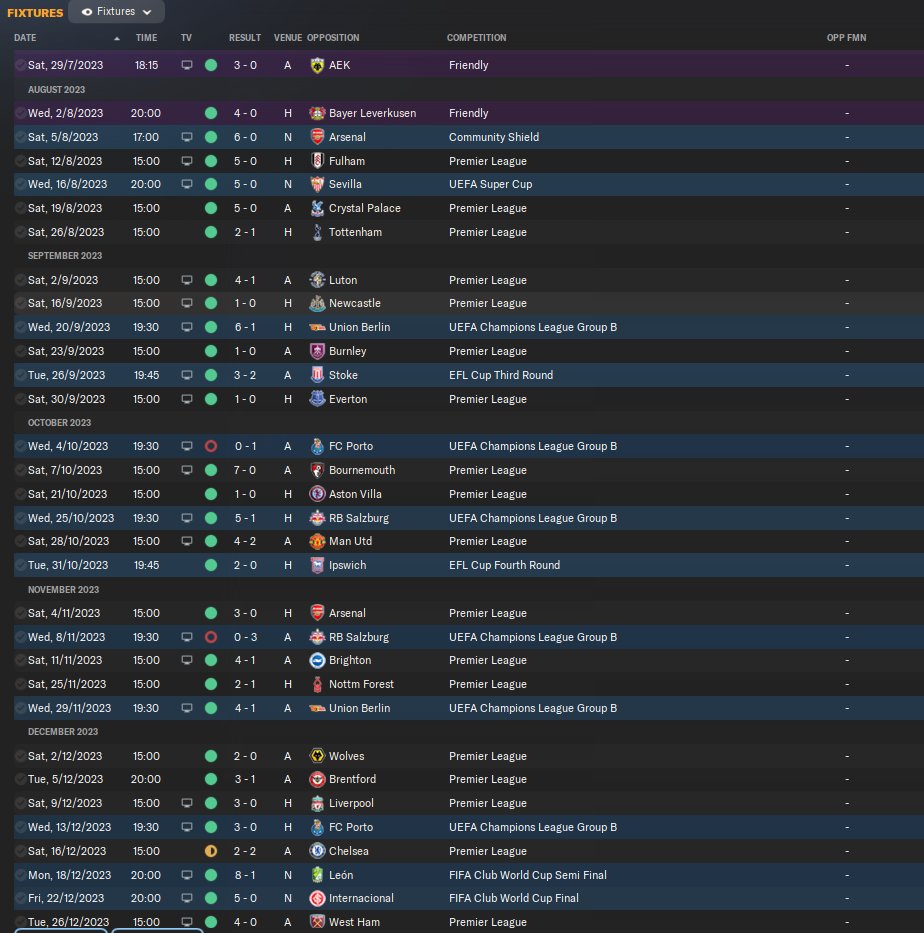The width and height of the screenshot is (924, 933).
Task: Click the yellow draw indicator for Chelsea match
Action: (x=211, y=851)
